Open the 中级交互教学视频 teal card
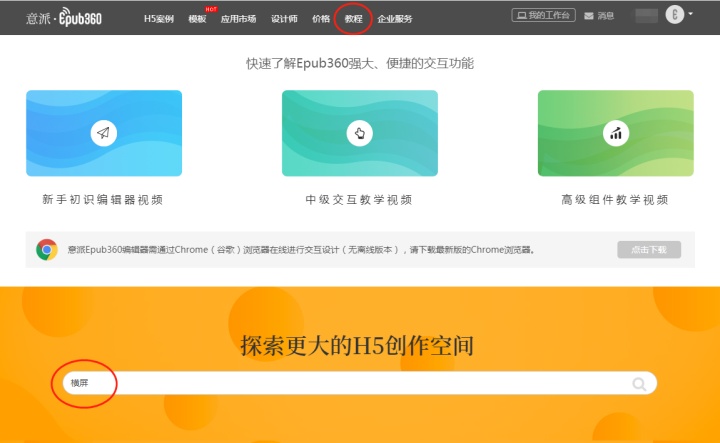The height and width of the screenshot is (443, 720). pos(360,133)
